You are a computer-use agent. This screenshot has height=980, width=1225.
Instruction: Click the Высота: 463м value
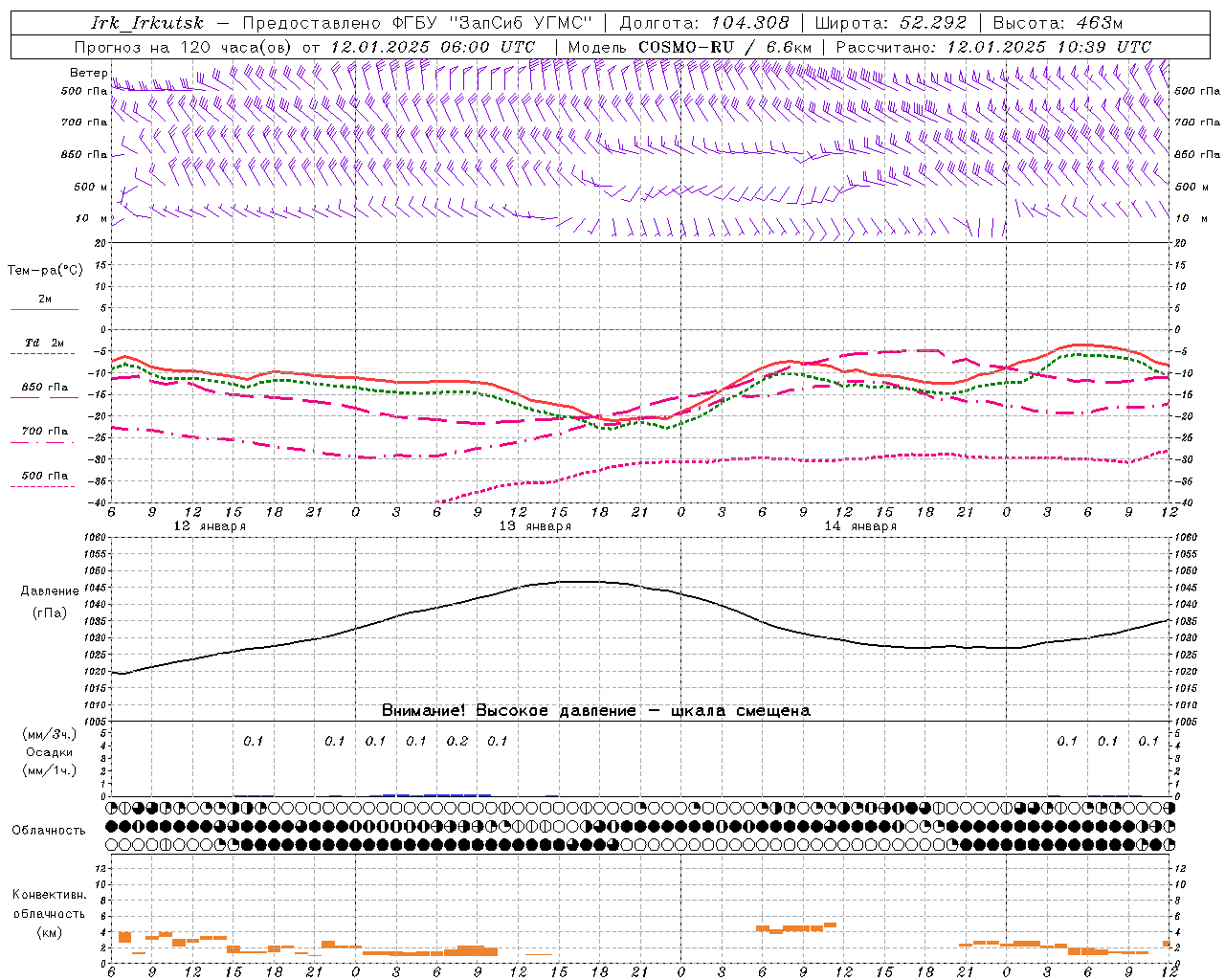coord(1058,23)
